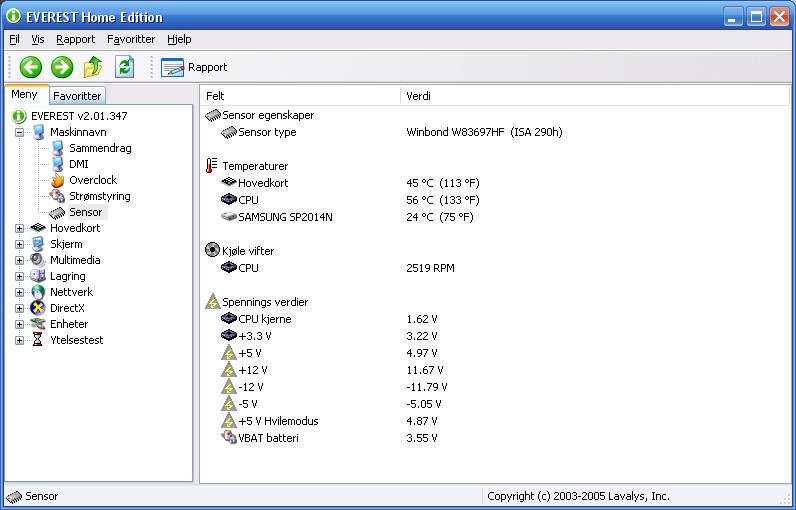Click Sensor label in status bar
This screenshot has width=796, height=510.
click(x=42, y=496)
